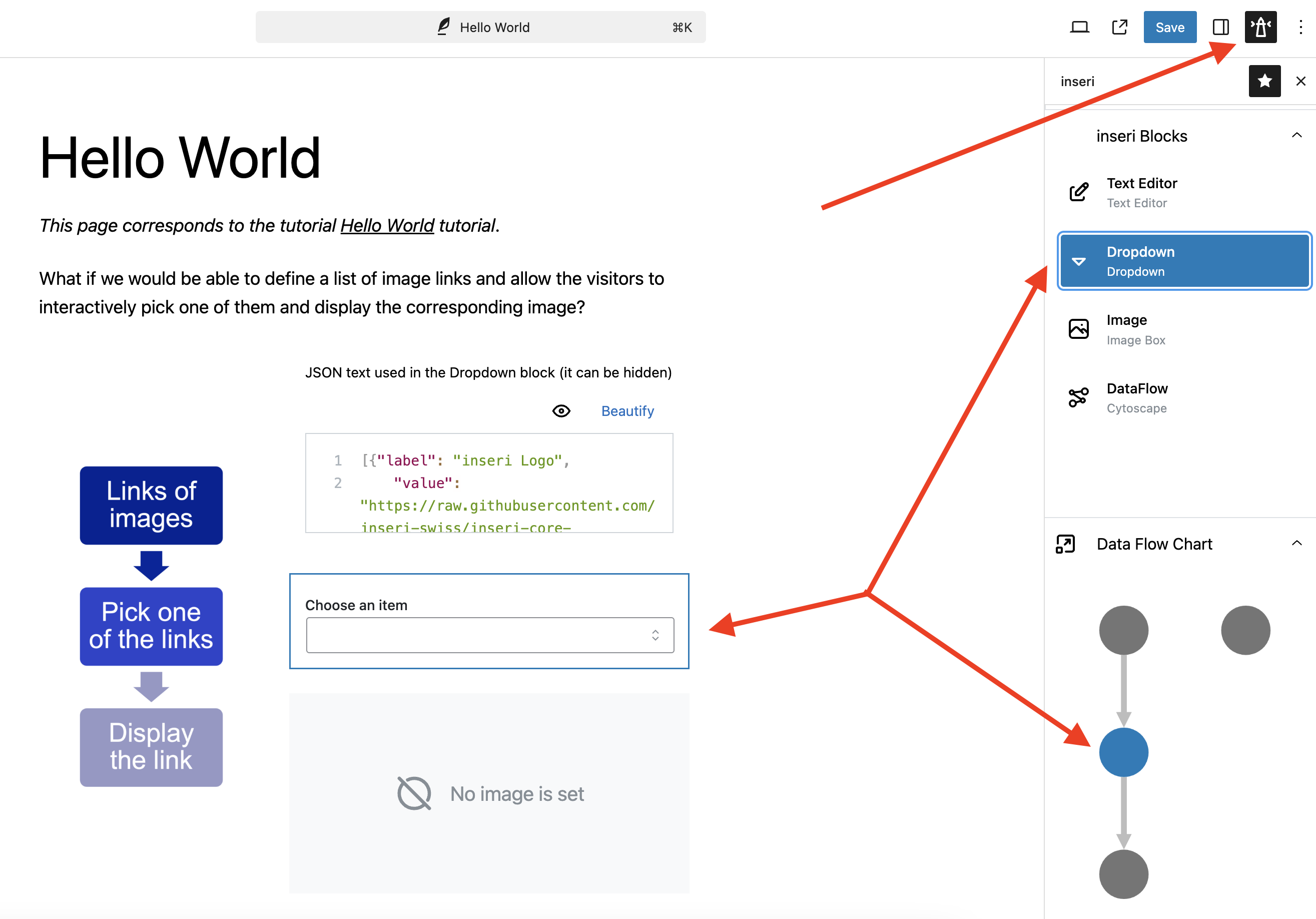This screenshot has width=1316, height=919.
Task: Select the Text Editor block icon
Action: [1078, 192]
